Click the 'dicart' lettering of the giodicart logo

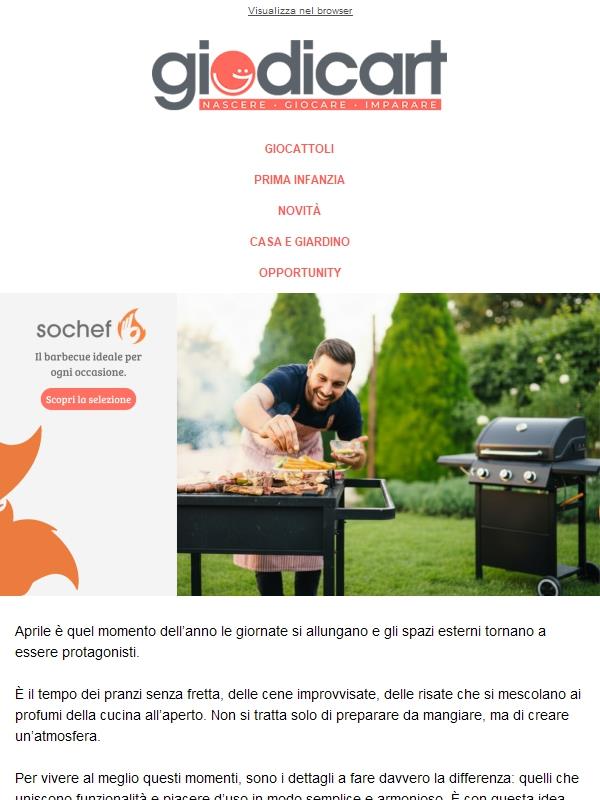pos(352,67)
